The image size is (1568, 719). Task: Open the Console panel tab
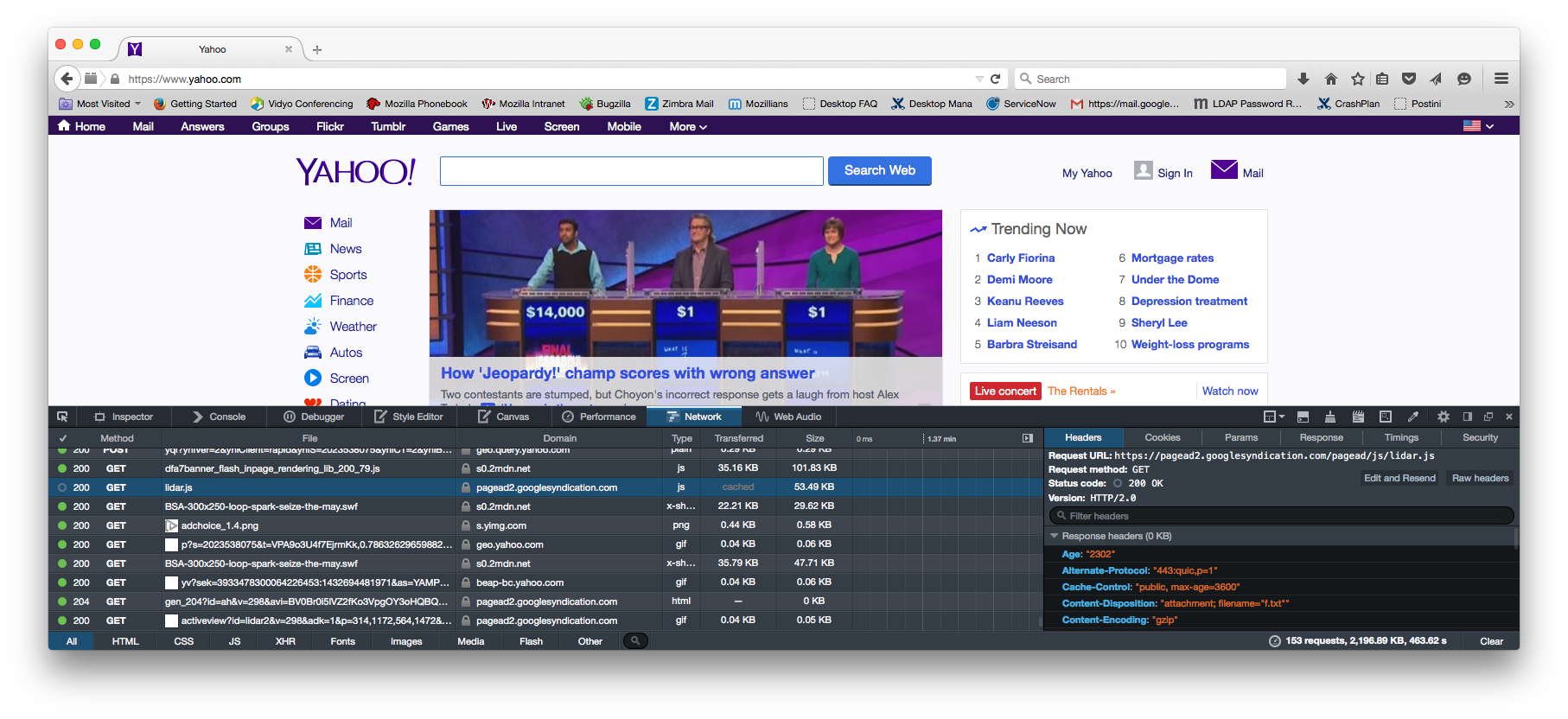(x=220, y=417)
